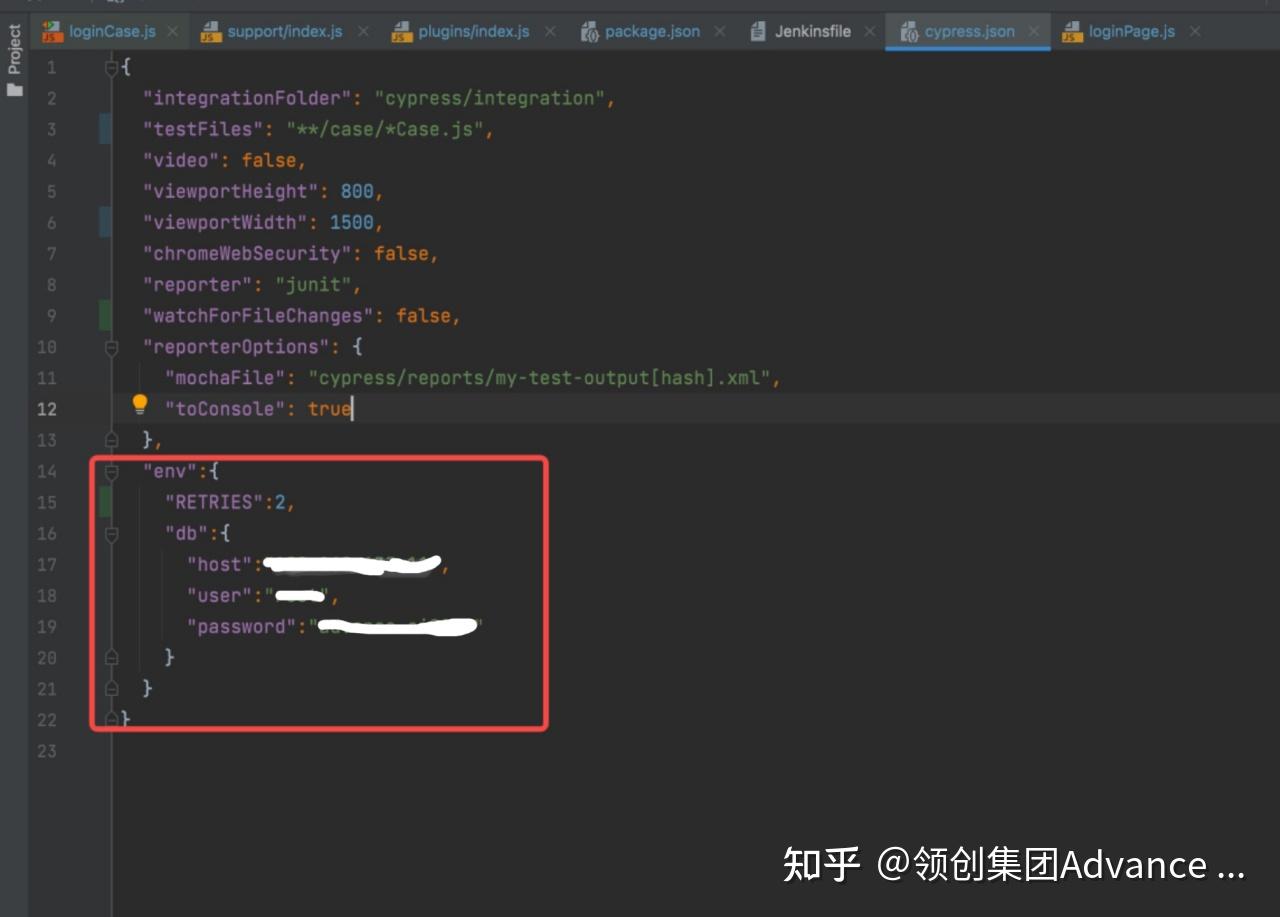
Task: Click the green change marker beside line 15
Action: (x=105, y=501)
